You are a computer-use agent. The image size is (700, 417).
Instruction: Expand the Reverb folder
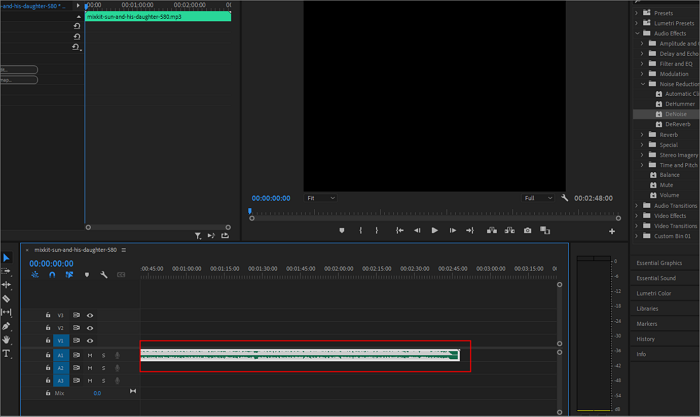642,134
